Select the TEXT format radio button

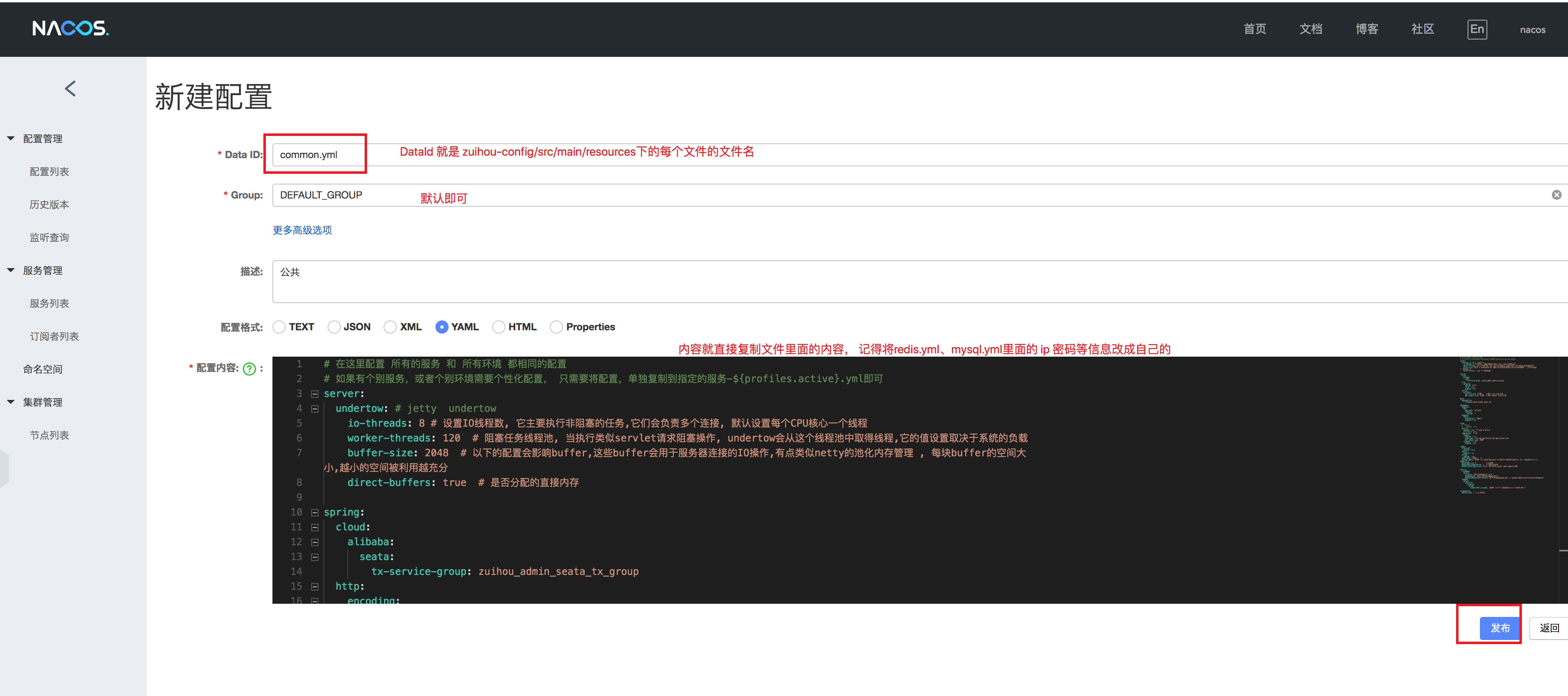click(x=279, y=327)
